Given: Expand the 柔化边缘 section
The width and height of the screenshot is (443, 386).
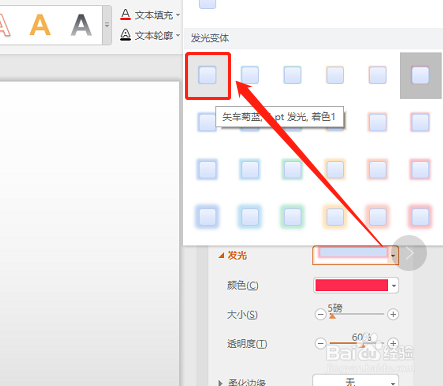Looking at the screenshot, I should coord(220,383).
